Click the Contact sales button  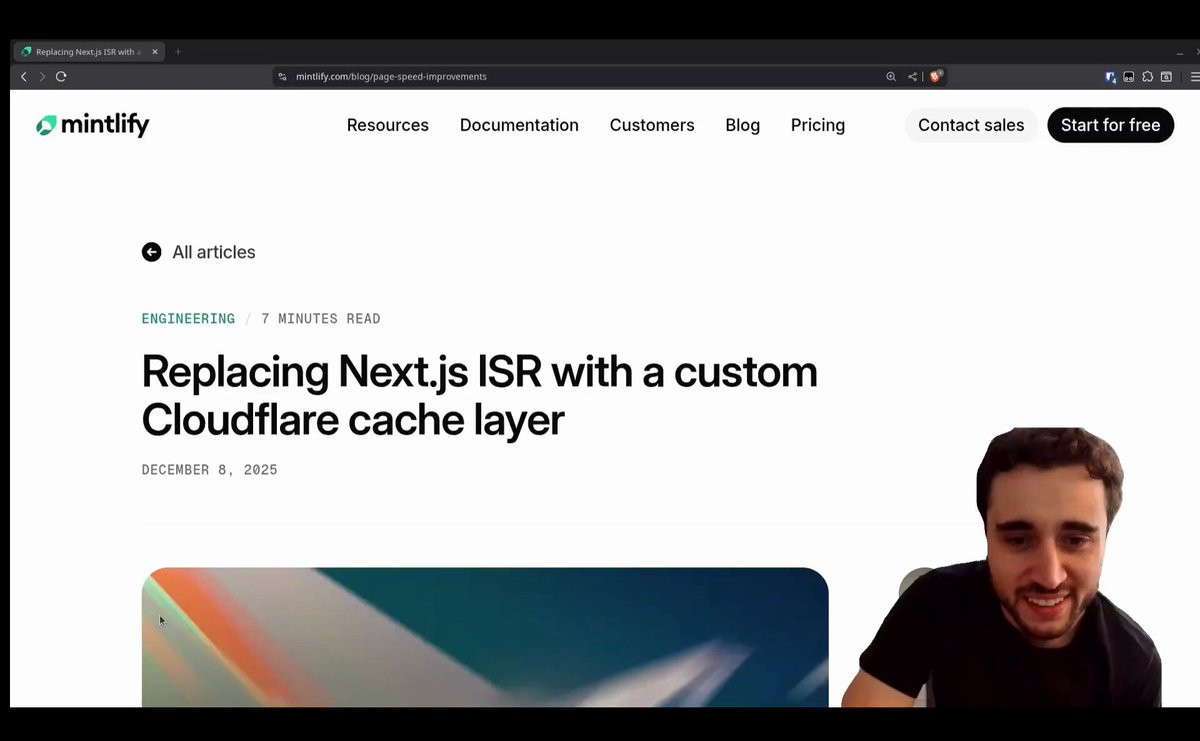(971, 125)
